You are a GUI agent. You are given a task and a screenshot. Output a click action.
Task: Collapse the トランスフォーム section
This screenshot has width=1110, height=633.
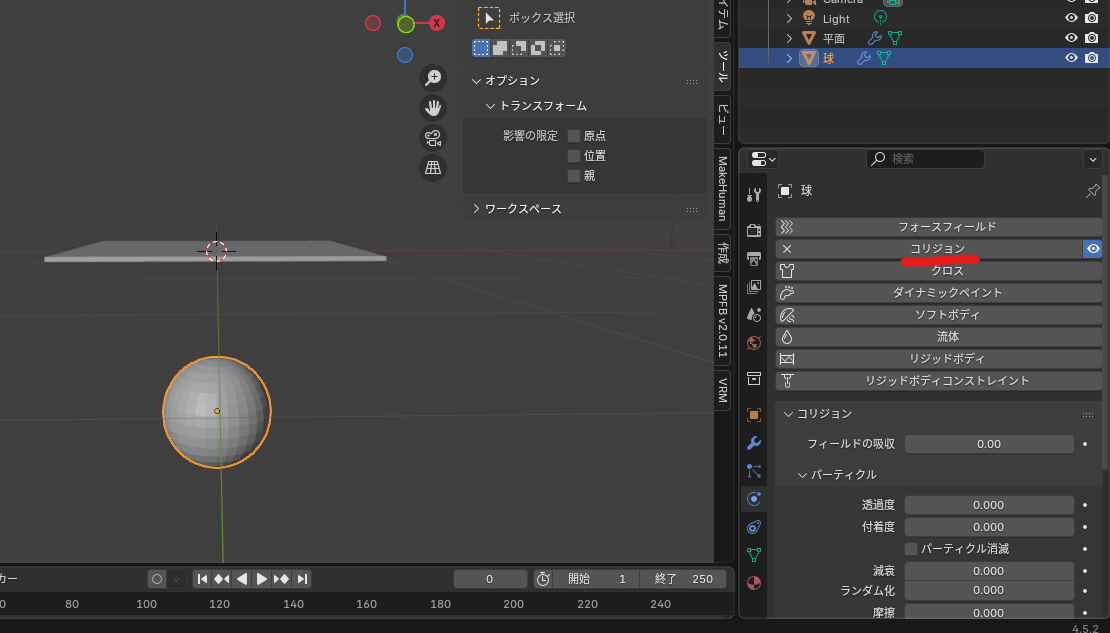490,106
